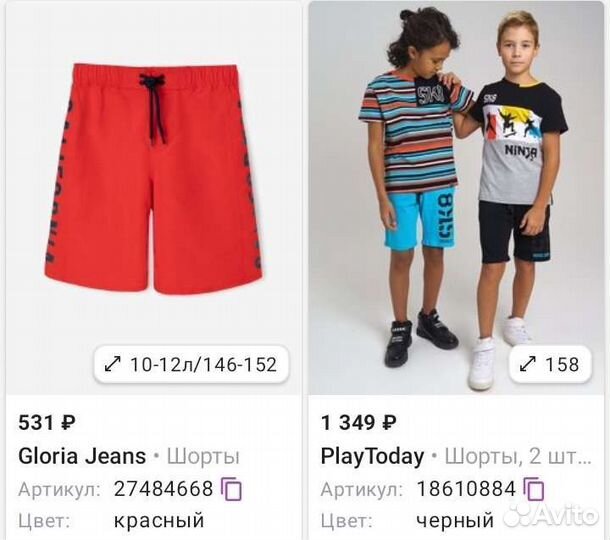Screen dimensions: 610x540
Task: Select the 158 size badge
Action: click(550, 365)
